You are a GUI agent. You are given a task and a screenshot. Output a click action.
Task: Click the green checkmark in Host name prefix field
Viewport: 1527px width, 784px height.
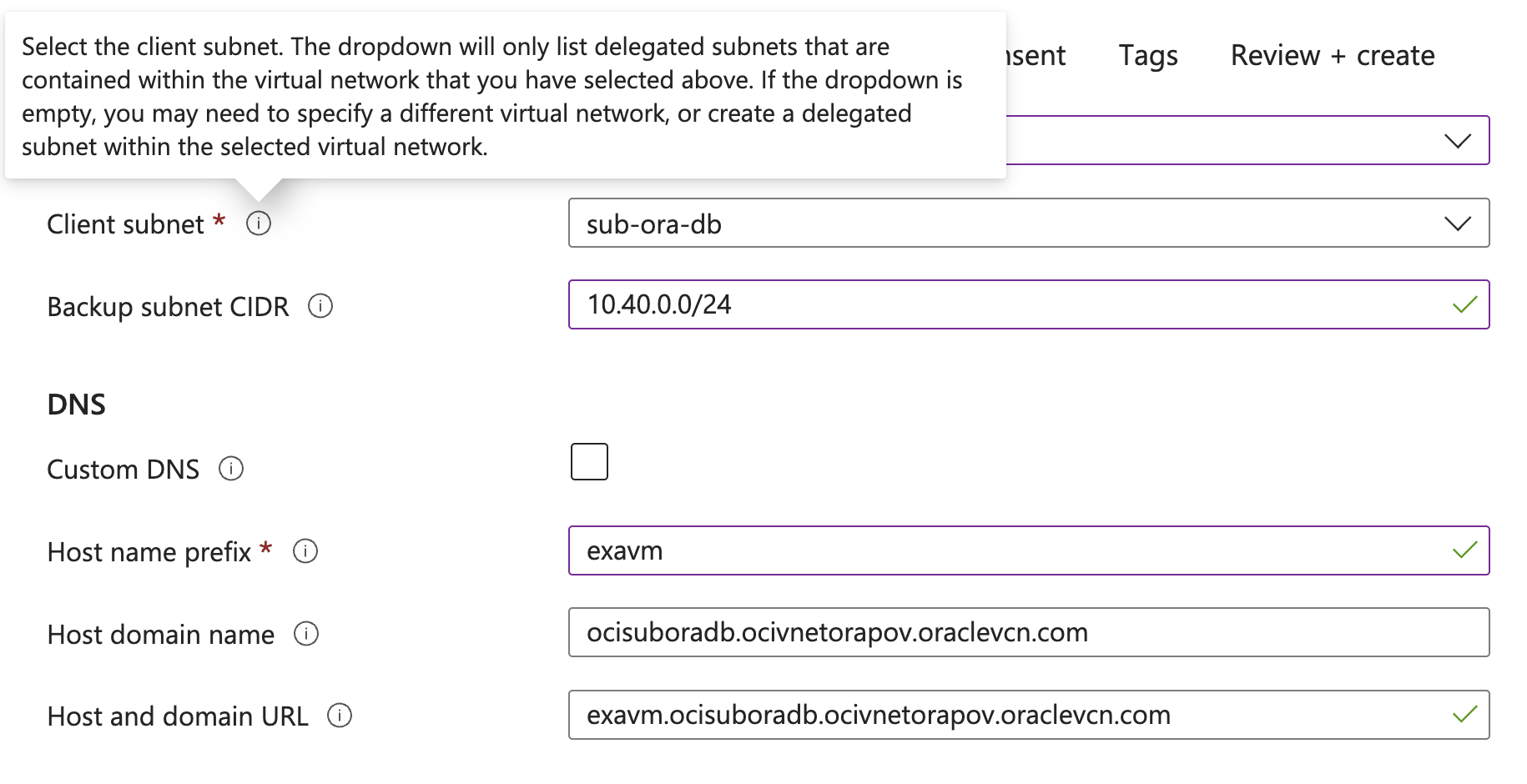[x=1464, y=550]
